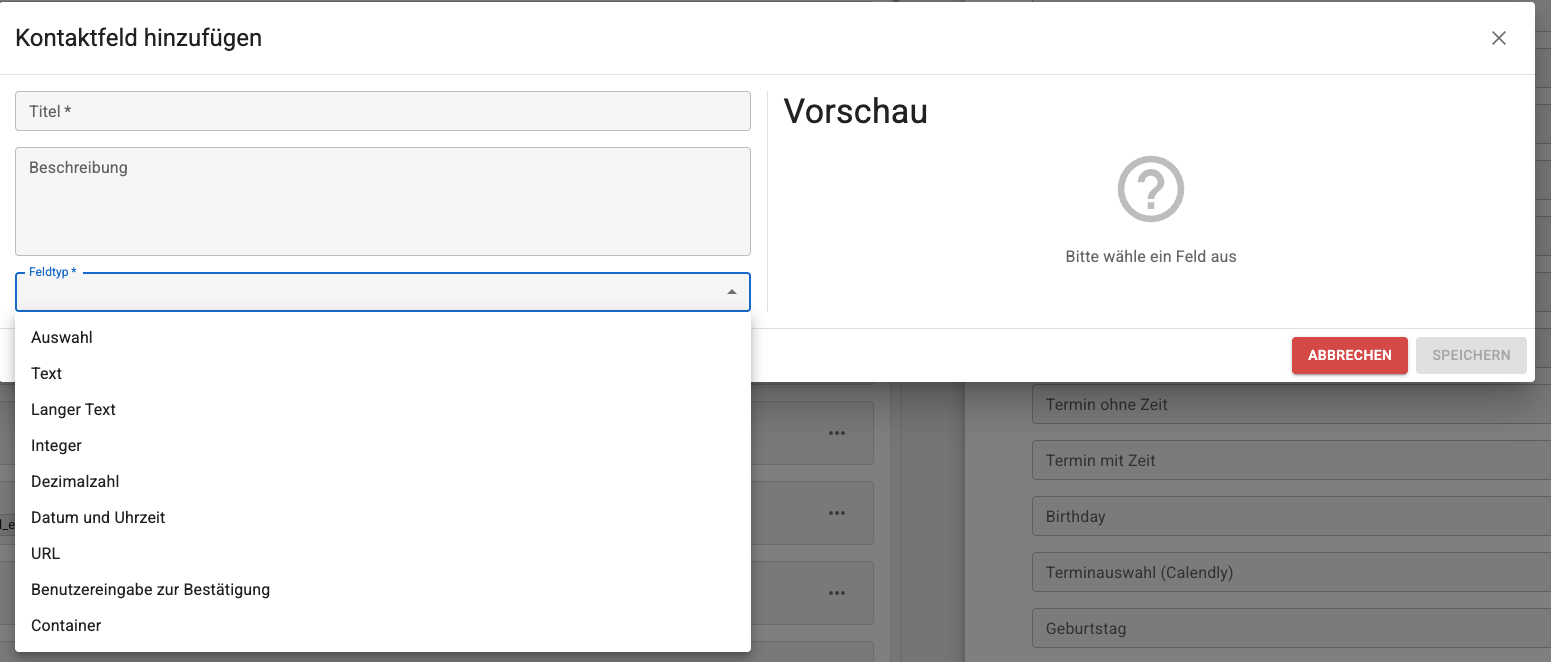Select the Integer field type
Viewport: 1551px width, 662px height.
tap(57, 446)
